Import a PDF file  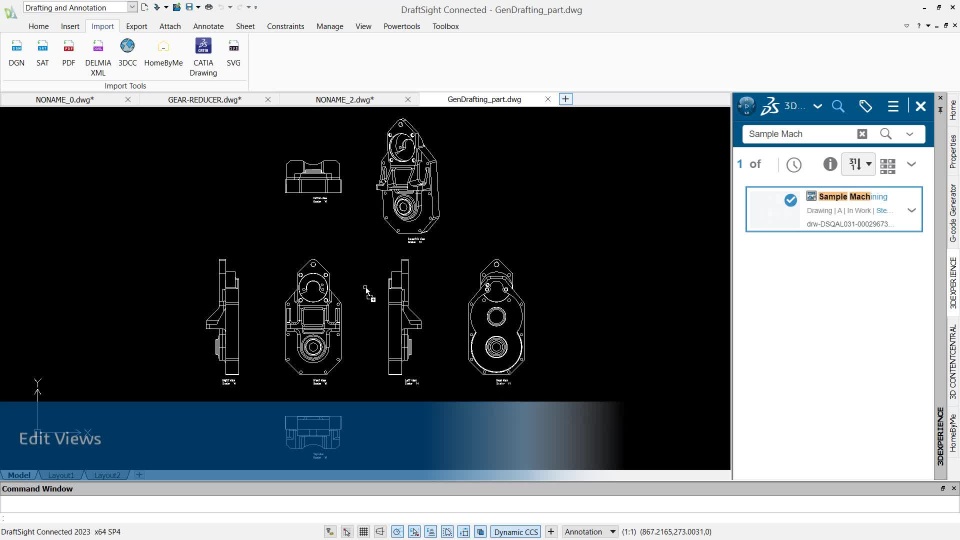69,53
